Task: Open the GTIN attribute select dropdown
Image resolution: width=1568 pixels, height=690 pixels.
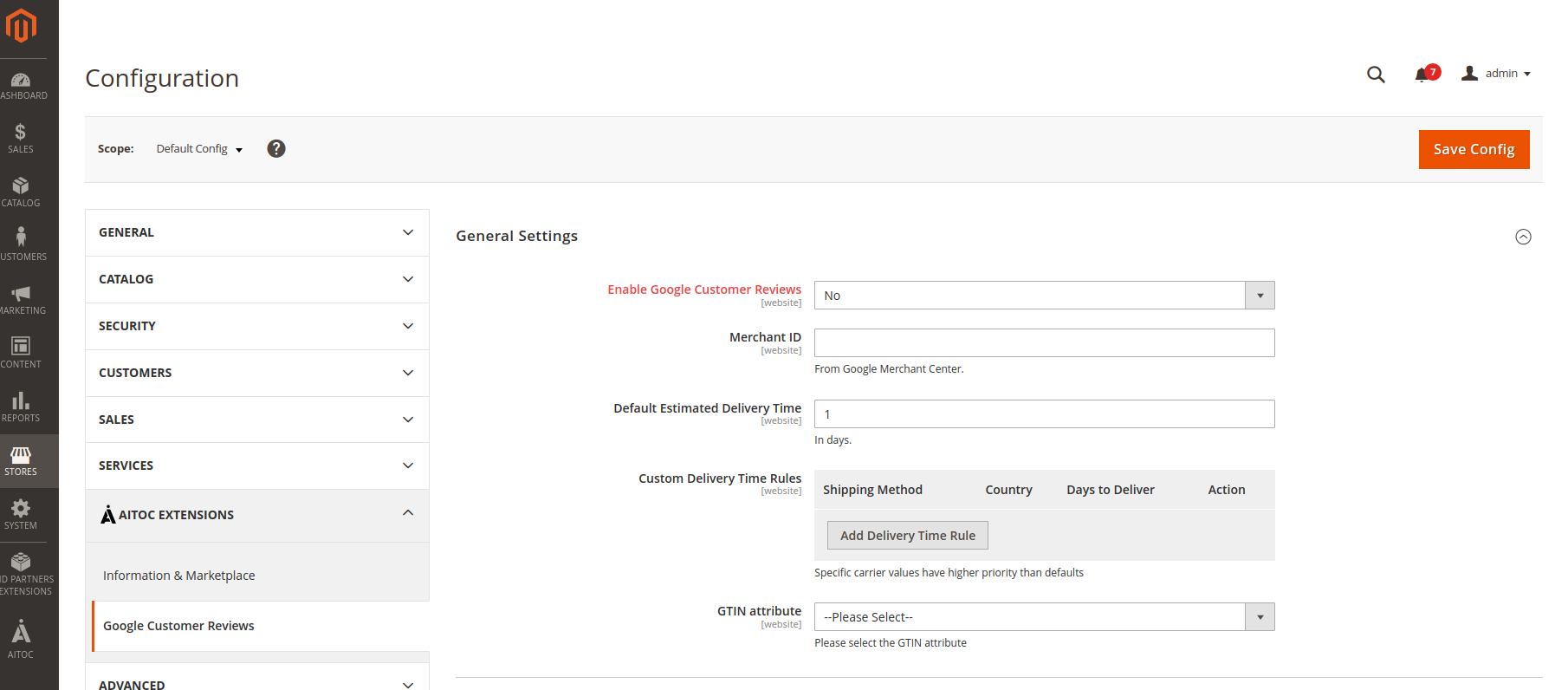Action: click(1044, 617)
